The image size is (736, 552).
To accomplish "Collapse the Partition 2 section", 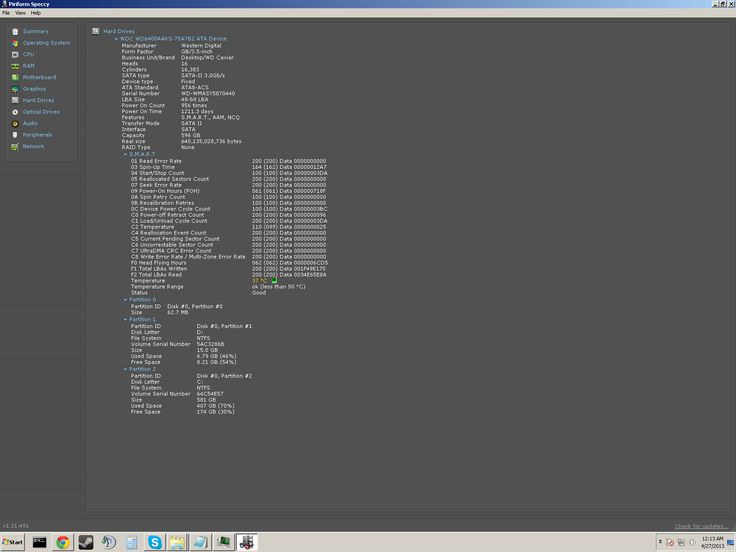I will tap(125, 369).
